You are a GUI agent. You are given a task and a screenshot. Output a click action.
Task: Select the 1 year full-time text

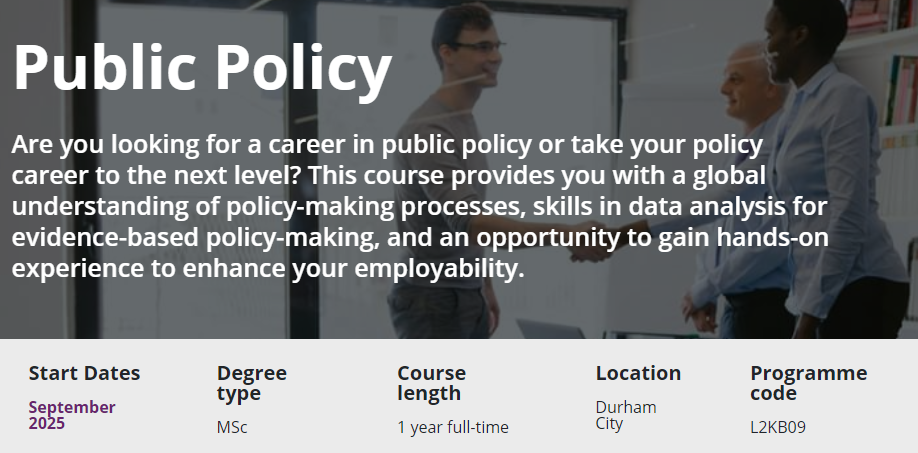point(453,427)
